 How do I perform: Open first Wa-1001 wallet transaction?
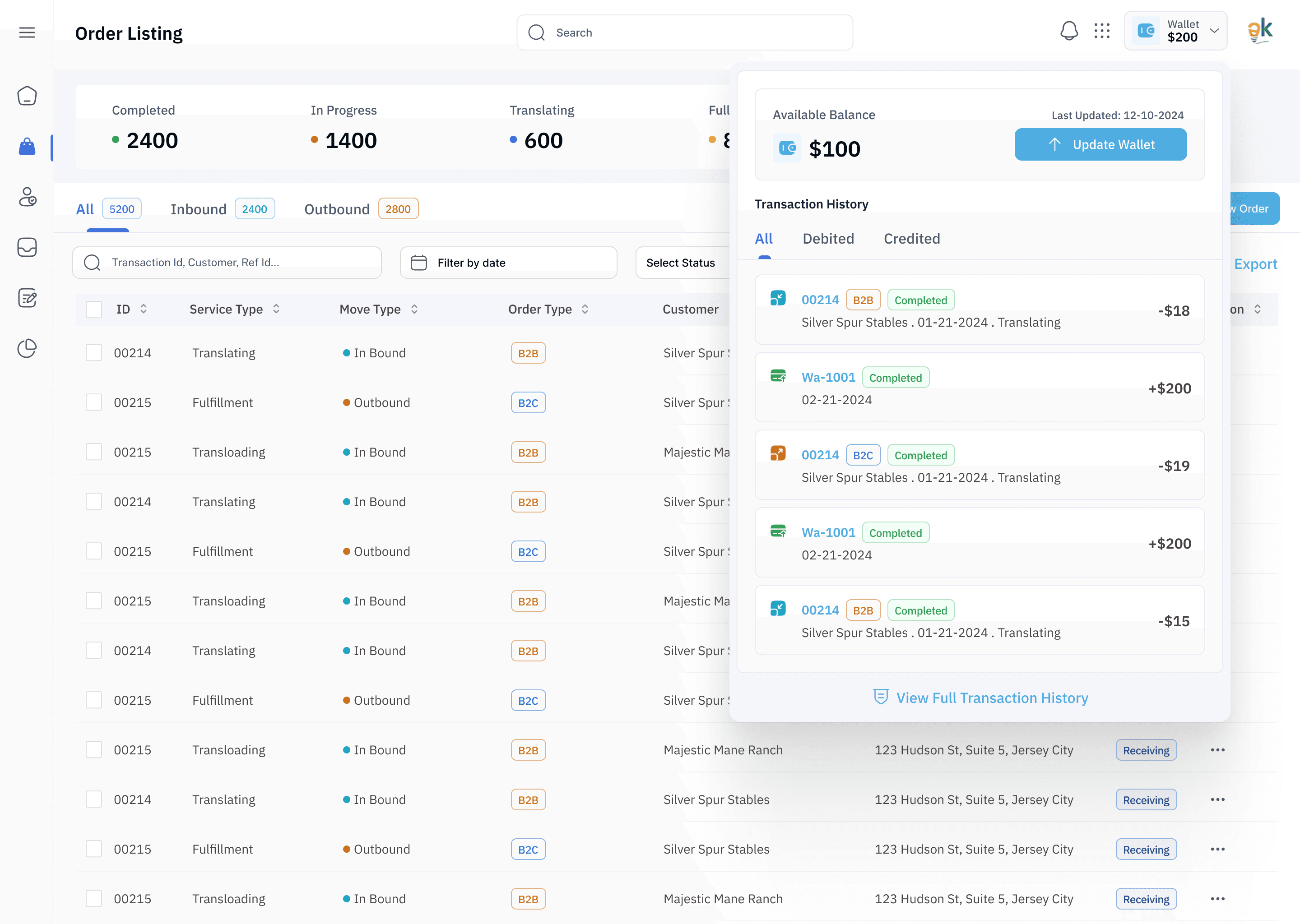tap(980, 387)
